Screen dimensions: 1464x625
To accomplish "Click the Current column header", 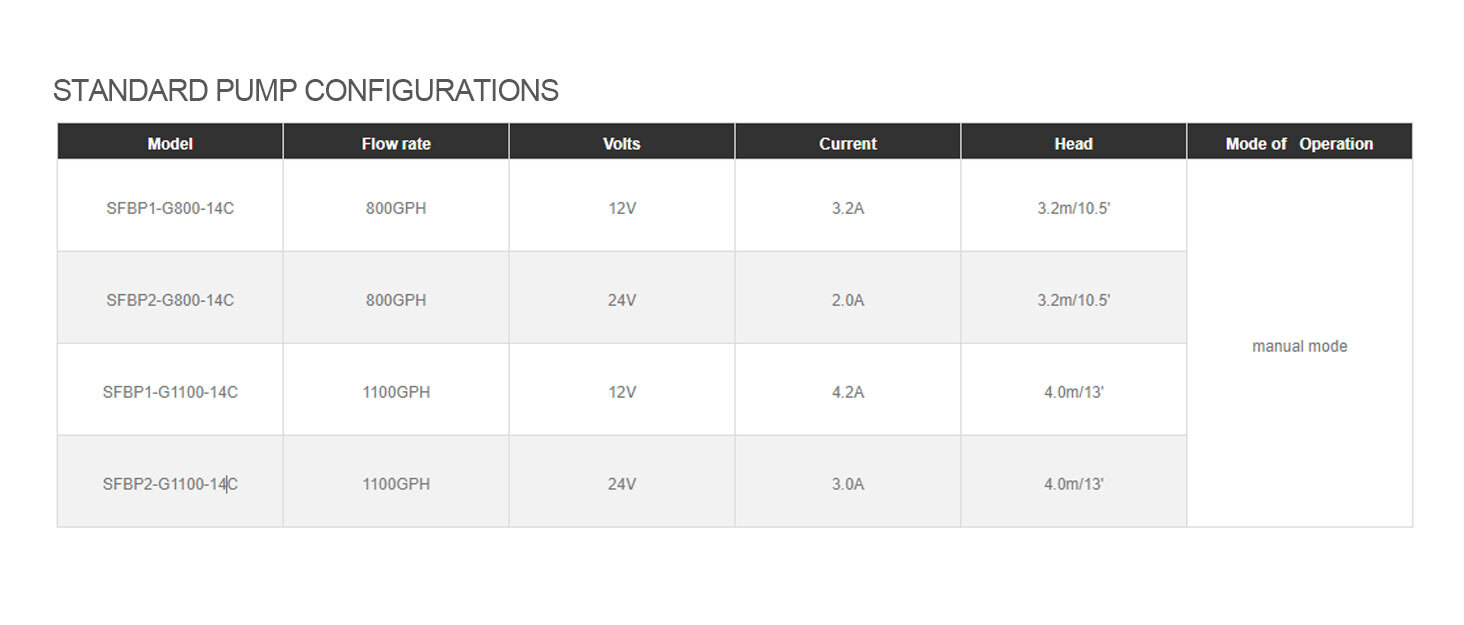I will [848, 143].
